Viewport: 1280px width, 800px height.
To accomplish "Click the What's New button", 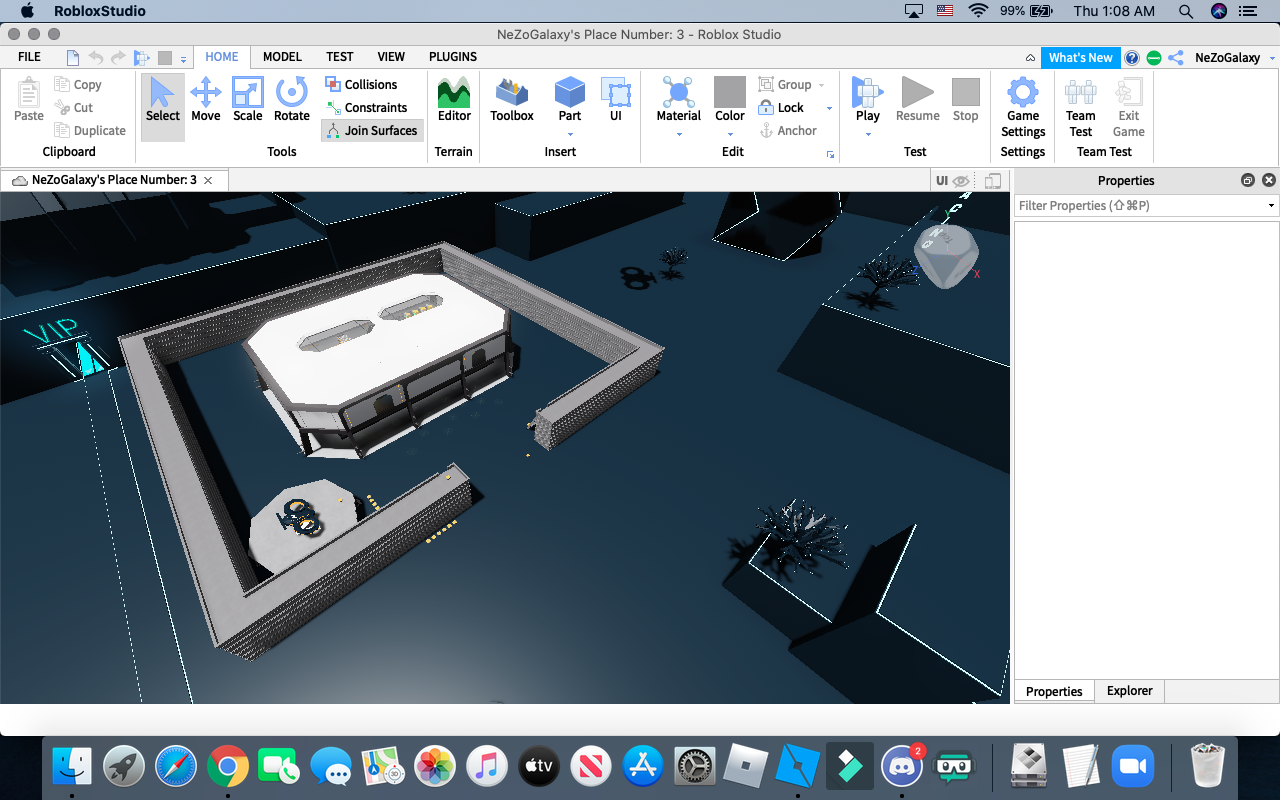I will [x=1080, y=57].
